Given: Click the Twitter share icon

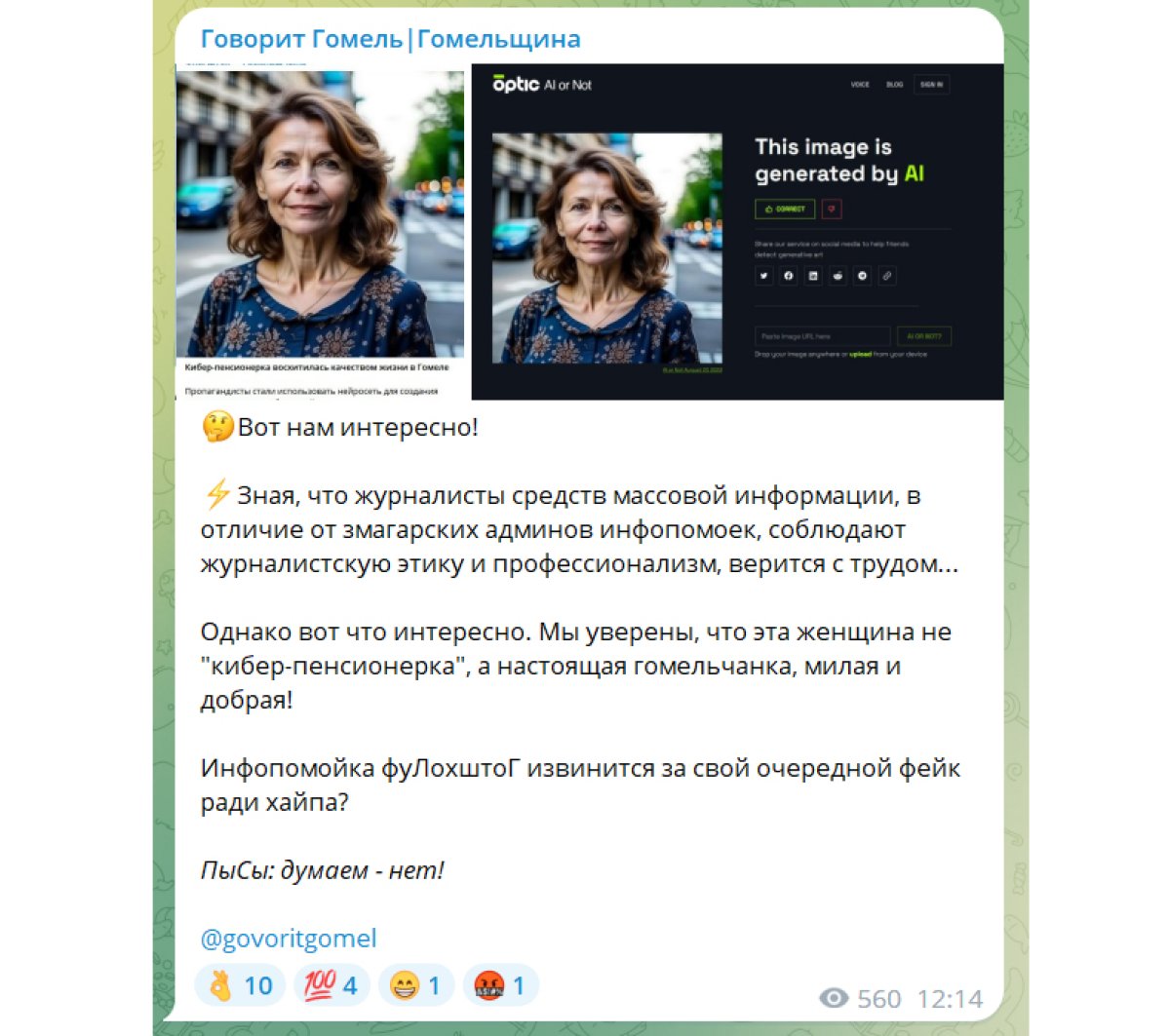Looking at the screenshot, I should 763,276.
